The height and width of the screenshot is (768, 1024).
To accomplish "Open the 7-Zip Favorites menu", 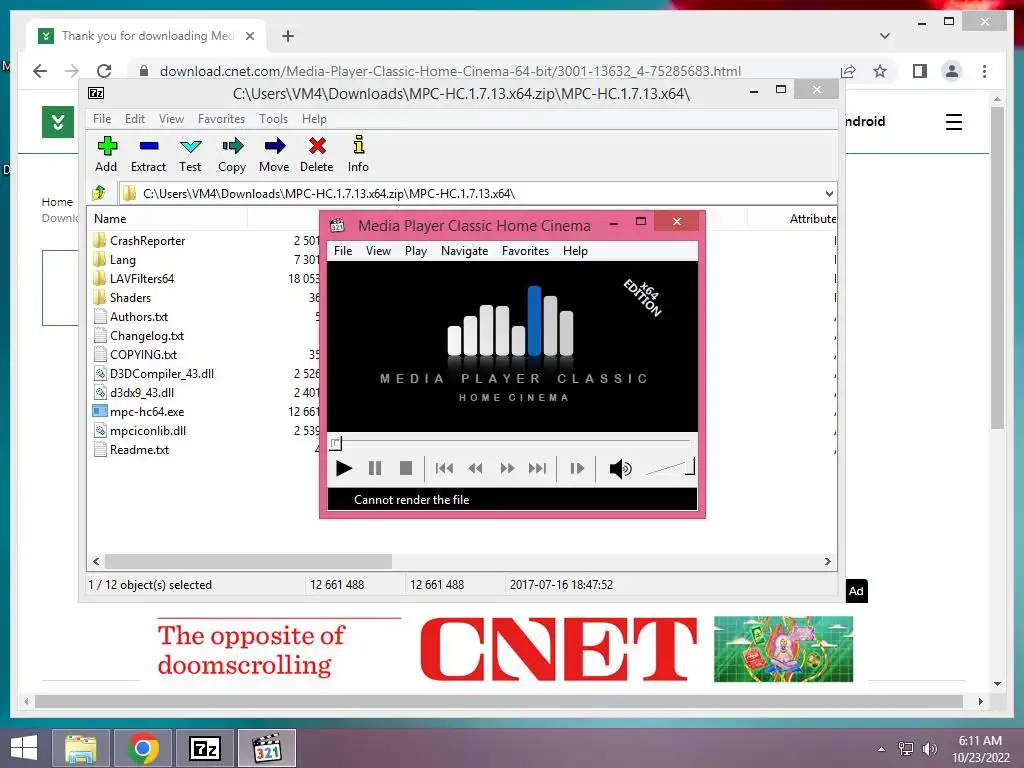I will coord(221,119).
